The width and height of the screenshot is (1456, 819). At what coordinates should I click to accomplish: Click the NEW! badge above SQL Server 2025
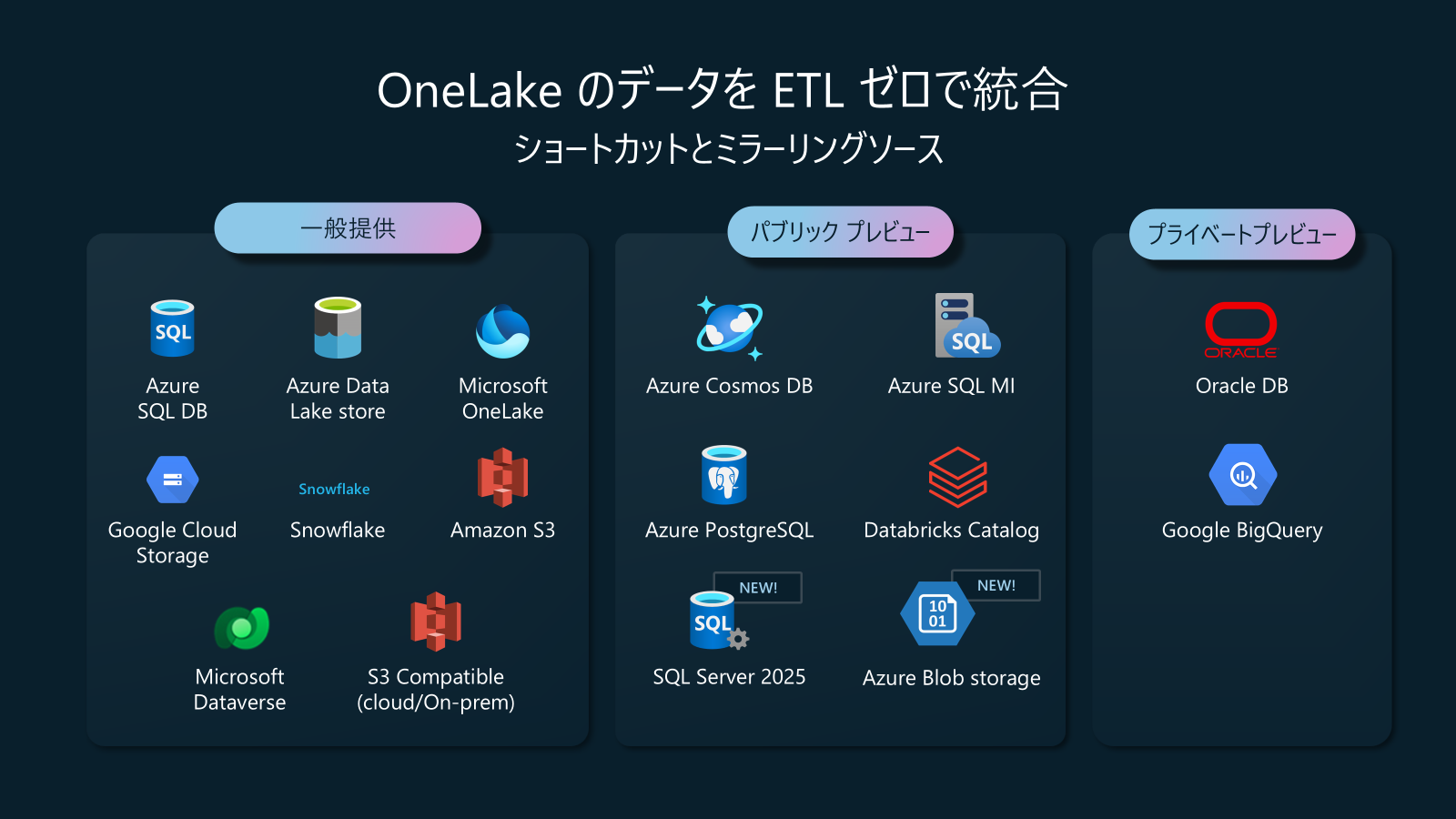click(758, 588)
